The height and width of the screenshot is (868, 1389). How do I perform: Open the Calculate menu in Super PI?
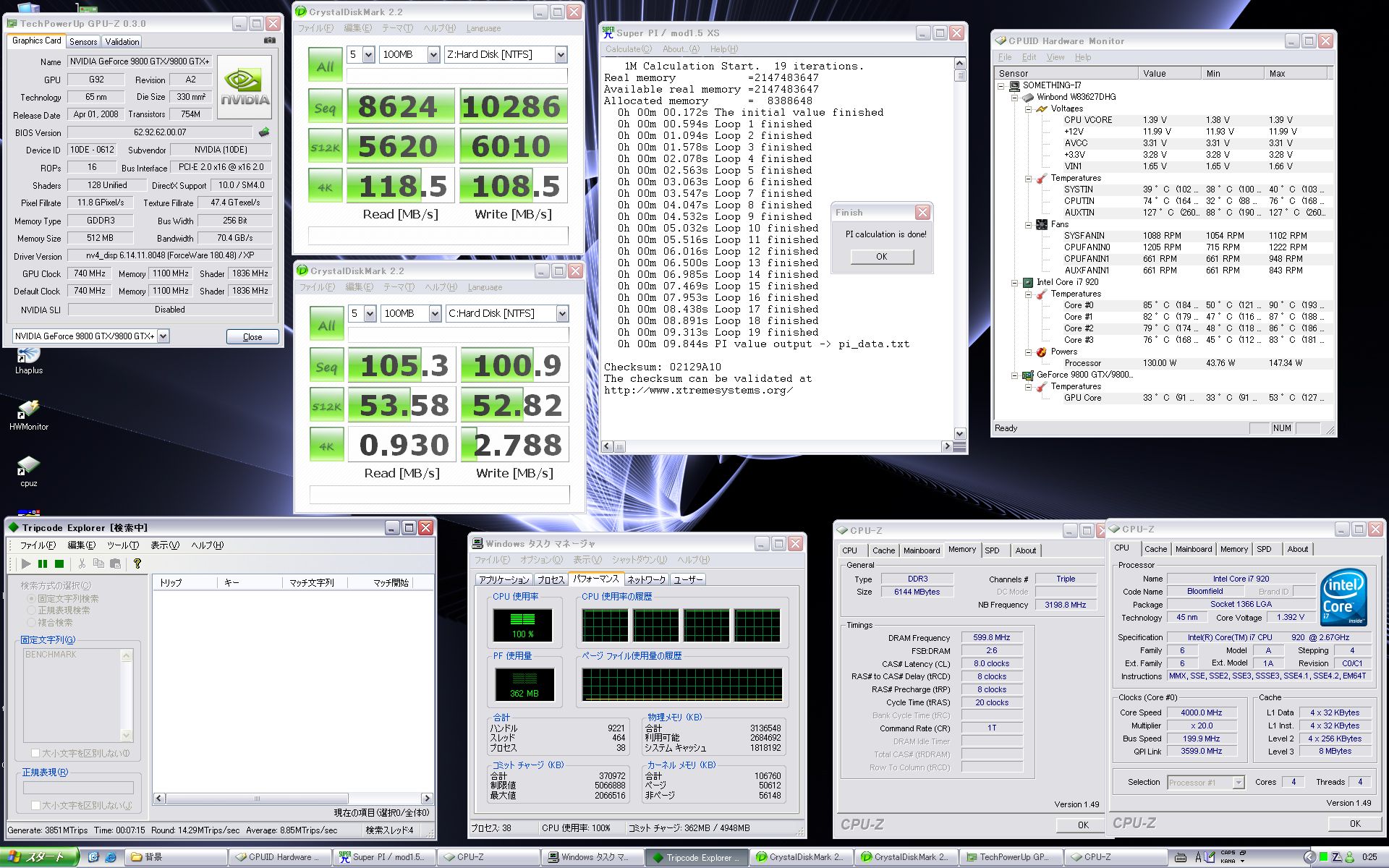[628, 49]
